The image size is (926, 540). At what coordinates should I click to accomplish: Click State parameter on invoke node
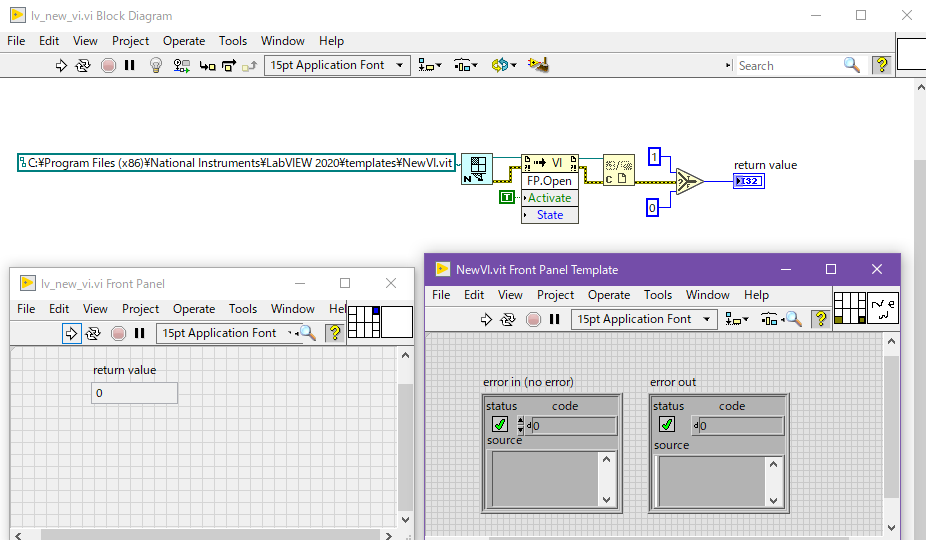click(550, 215)
